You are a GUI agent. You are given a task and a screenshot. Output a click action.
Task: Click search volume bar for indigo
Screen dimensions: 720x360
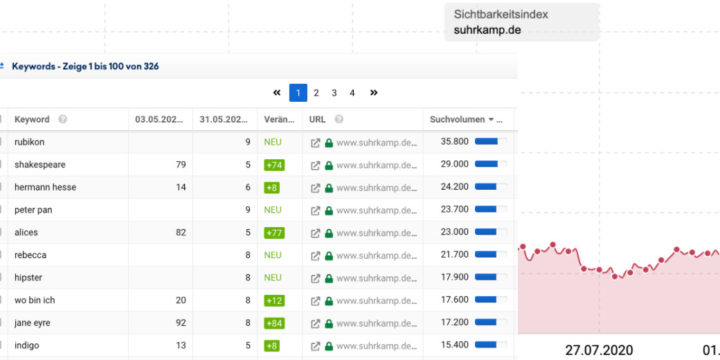click(x=491, y=345)
